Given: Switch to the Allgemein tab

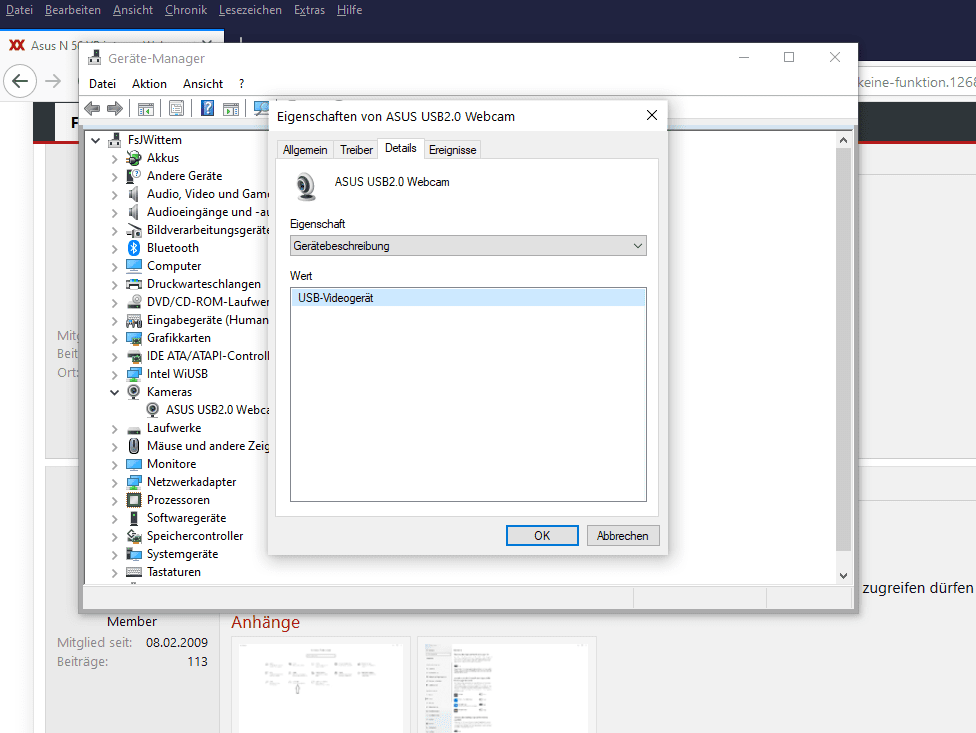Looking at the screenshot, I should click(305, 150).
